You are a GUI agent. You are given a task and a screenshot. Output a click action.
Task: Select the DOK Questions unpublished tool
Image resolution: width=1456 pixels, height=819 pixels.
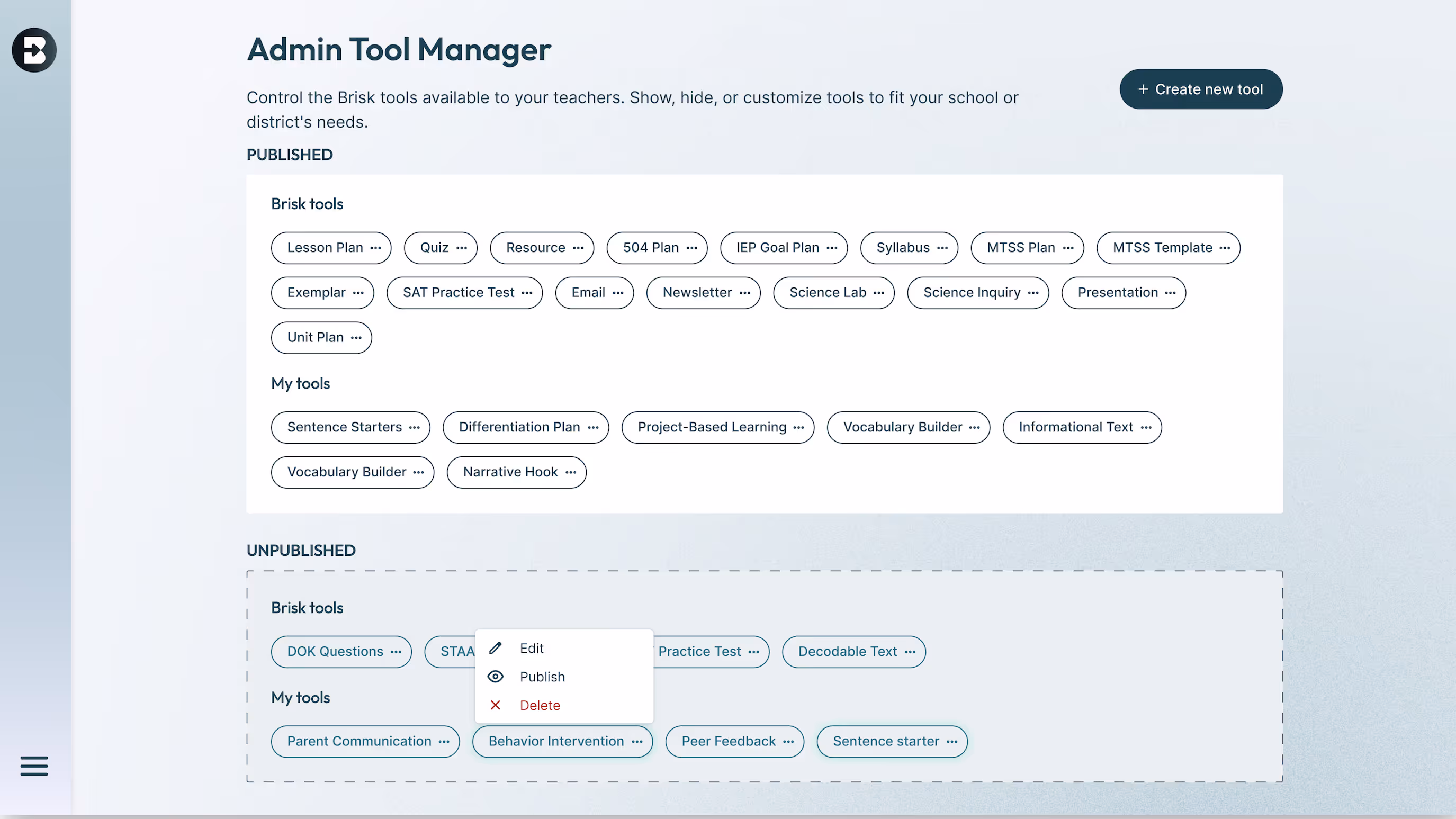[x=335, y=652]
